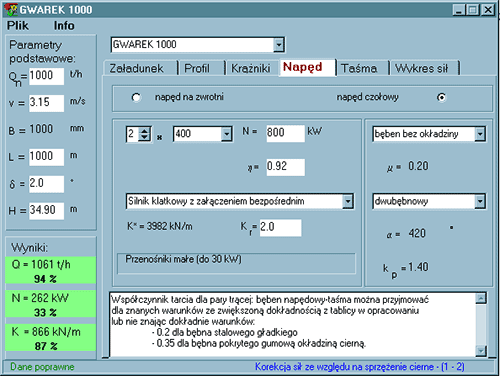Click the N = 262 kW result box

coord(51,304)
